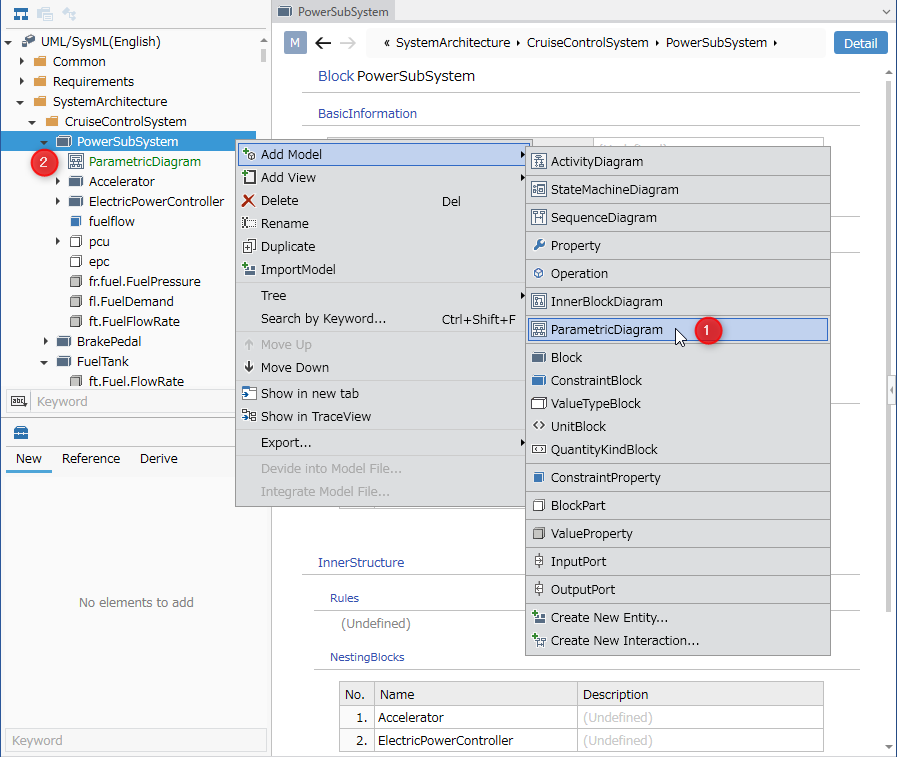Click the tree view icon in top toolbar
This screenshot has width=897, height=757.
pos(21,14)
